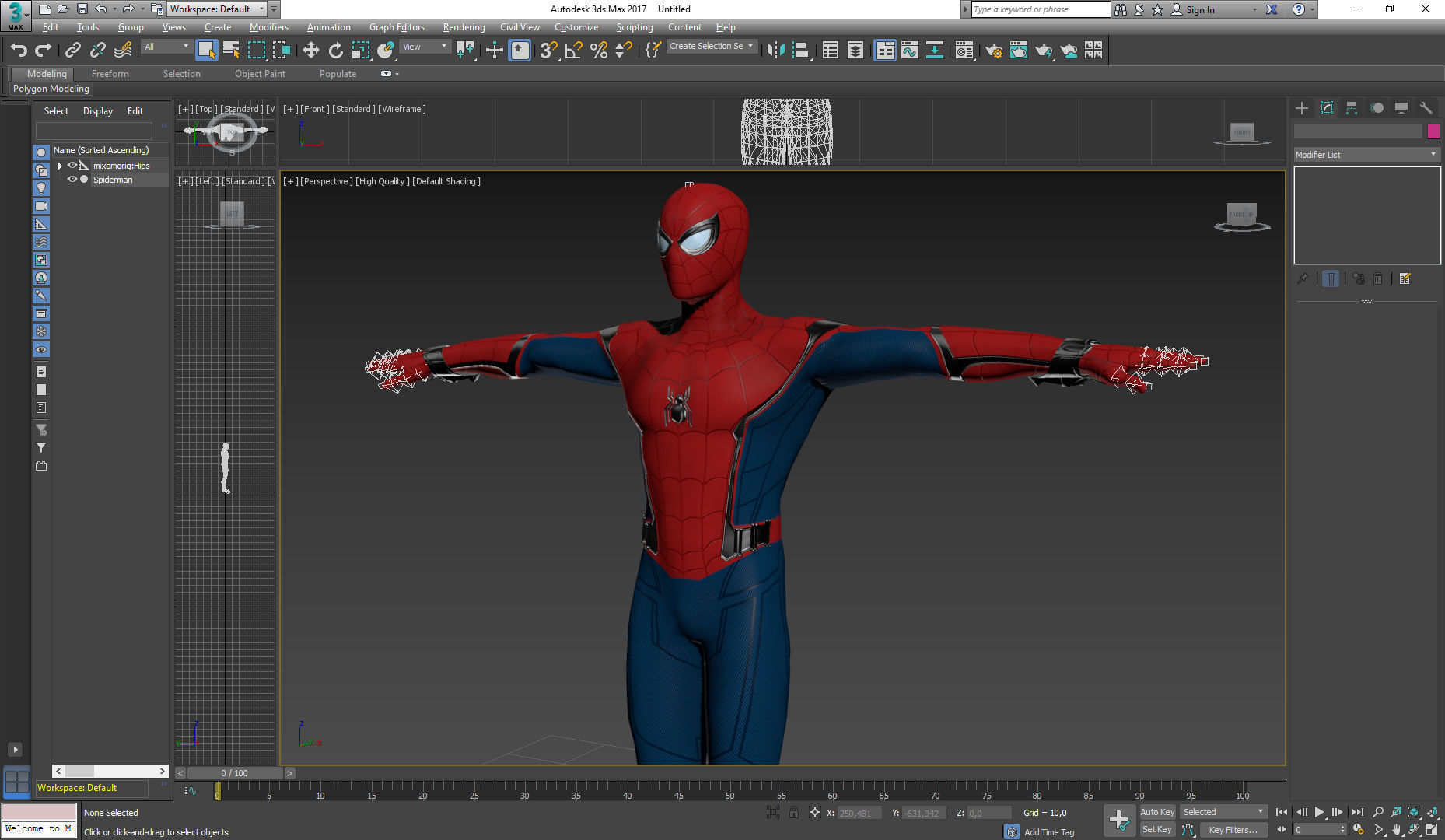Open Create Selection Set dropdown
This screenshot has height=840, width=1445.
(712, 47)
